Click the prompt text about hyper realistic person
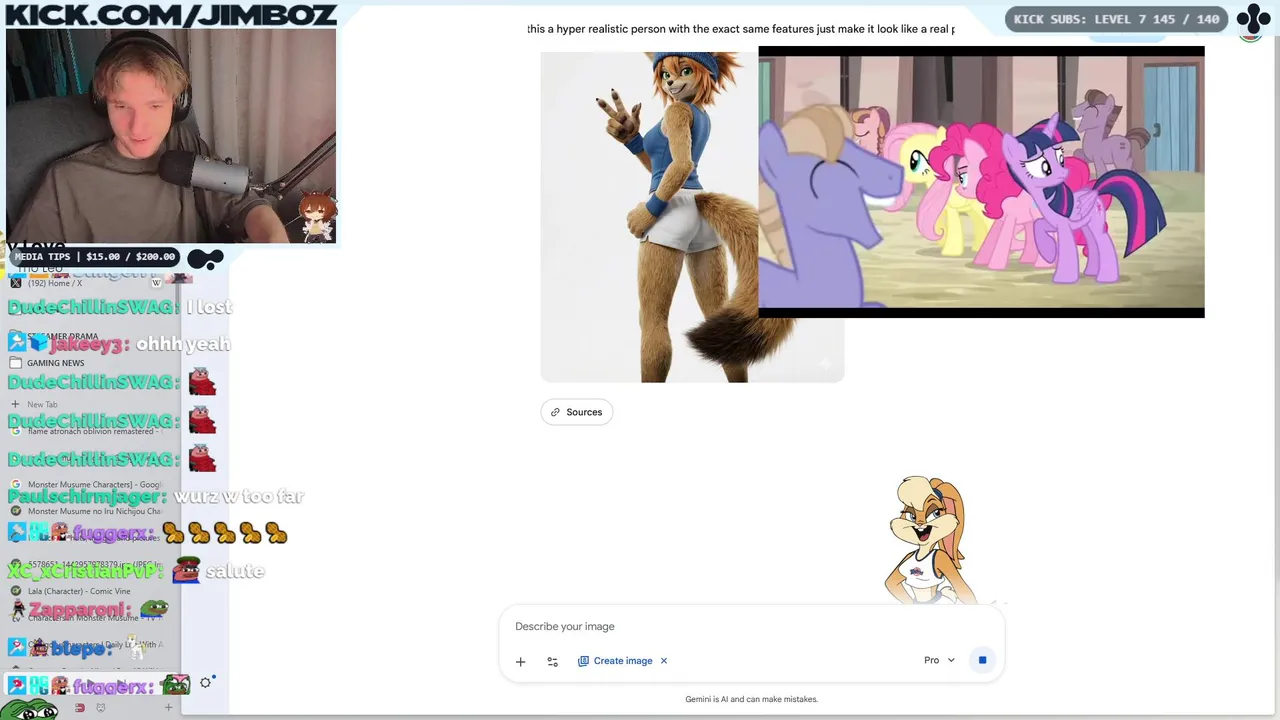This screenshot has height=720, width=1280. click(x=741, y=29)
